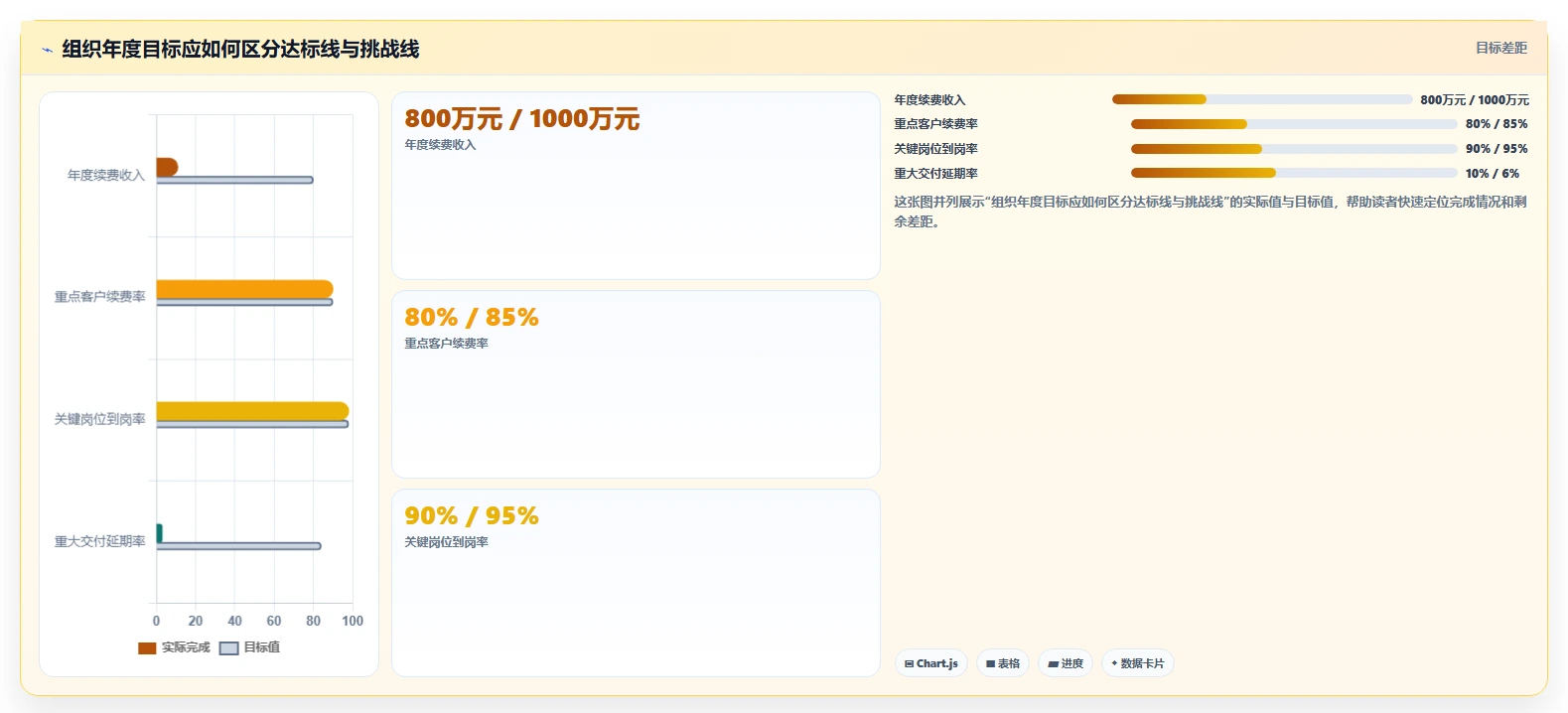This screenshot has width=1568, height=713.
Task: Select the 80% / 85% data card value
Action: tap(472, 318)
